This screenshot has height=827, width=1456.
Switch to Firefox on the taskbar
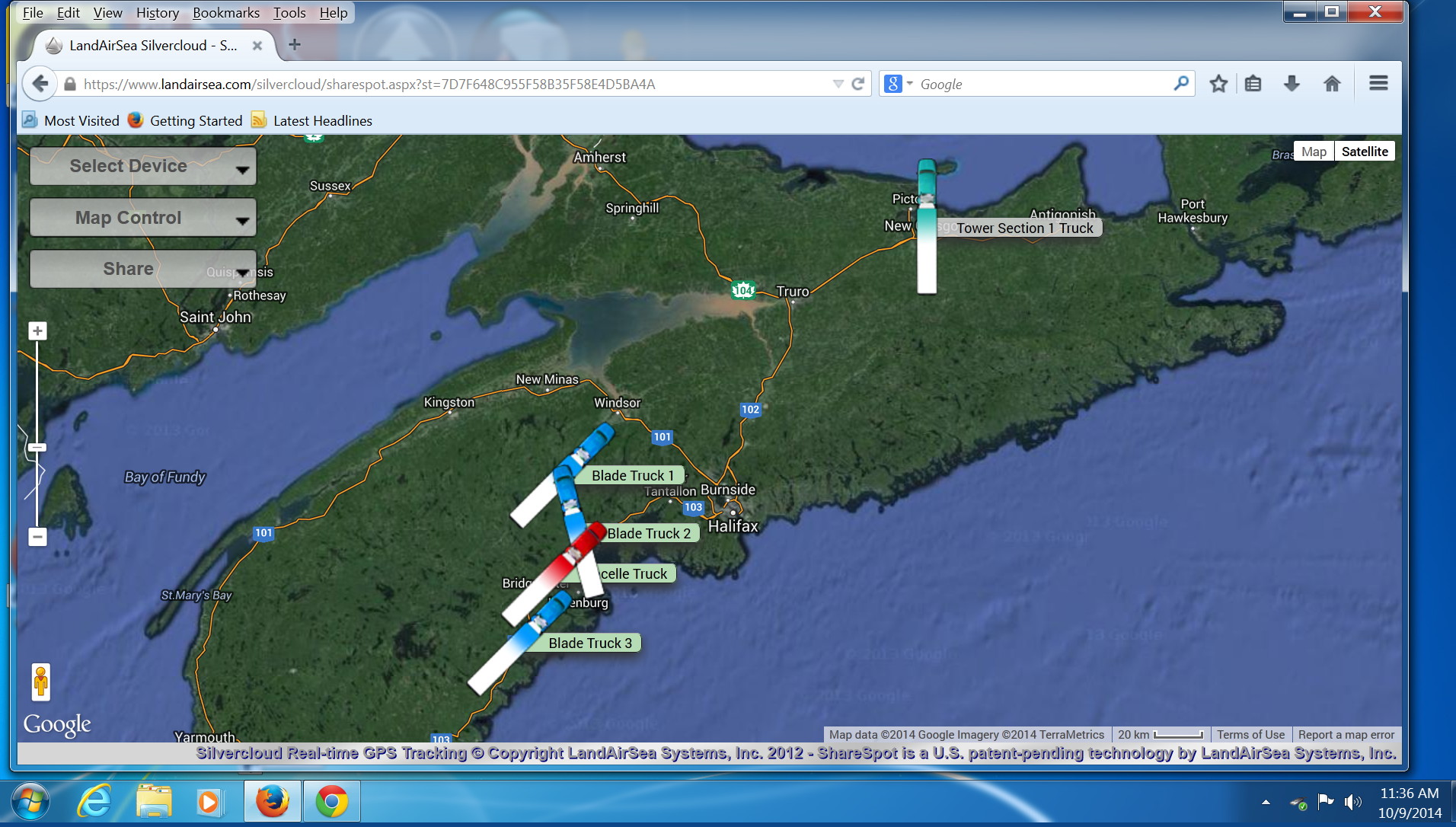[x=272, y=802]
